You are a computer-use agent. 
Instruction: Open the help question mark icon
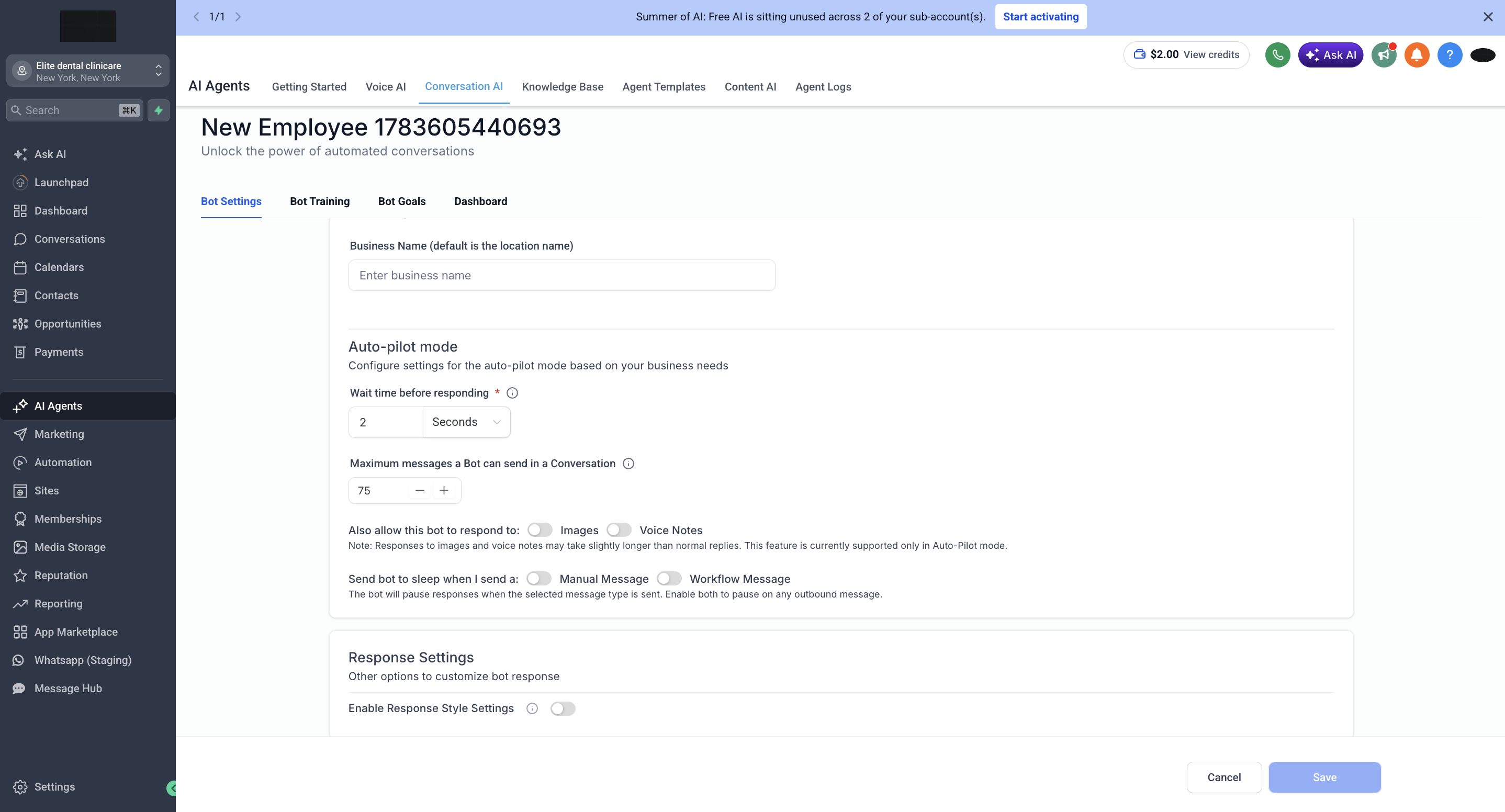pyautogui.click(x=1450, y=55)
